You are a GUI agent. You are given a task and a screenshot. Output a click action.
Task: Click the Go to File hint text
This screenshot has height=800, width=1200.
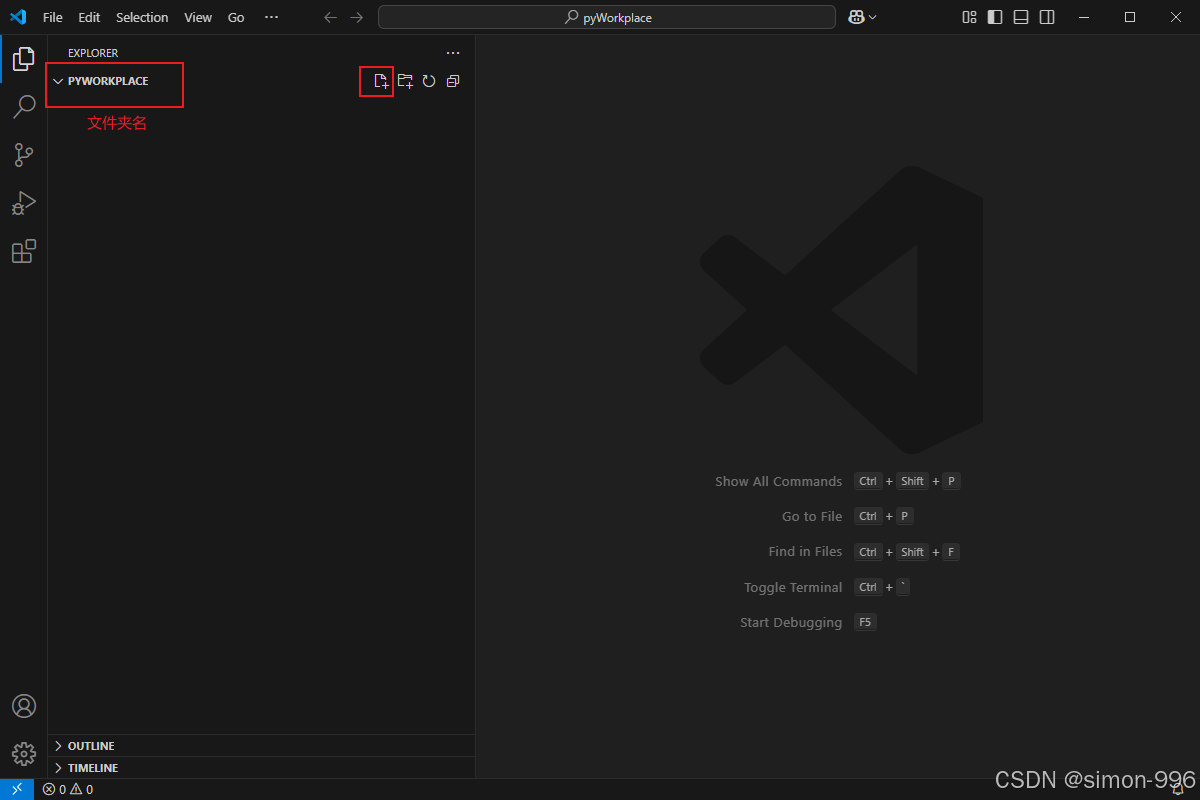coord(812,516)
